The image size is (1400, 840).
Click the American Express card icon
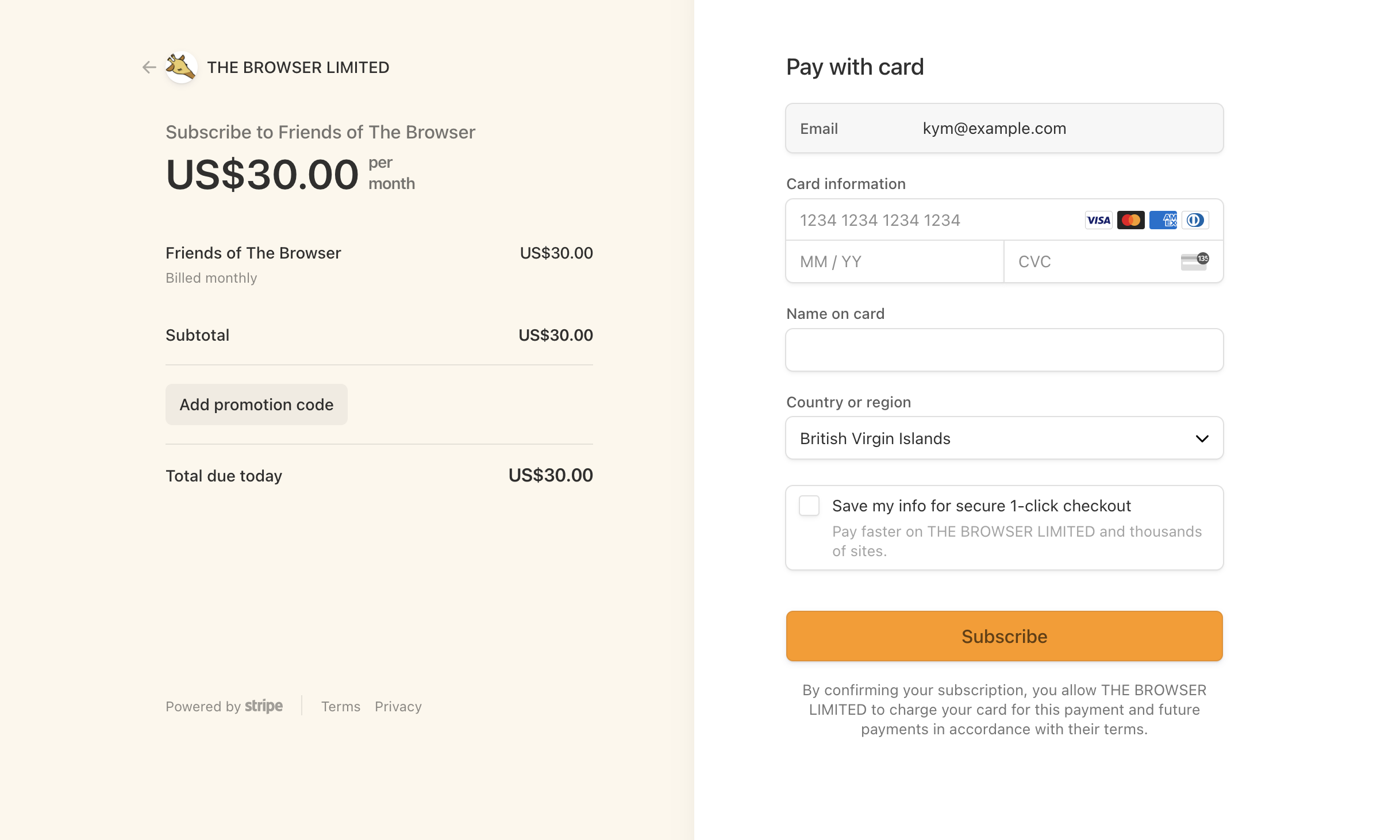click(x=1163, y=220)
